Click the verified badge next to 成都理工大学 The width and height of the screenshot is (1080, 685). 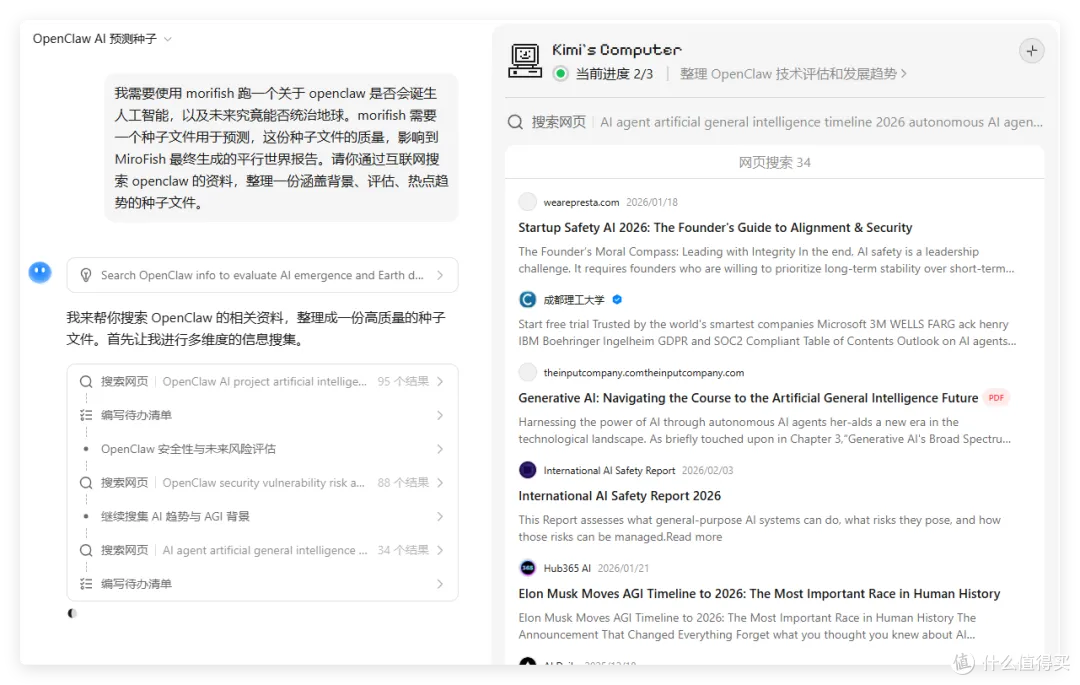[617, 299]
